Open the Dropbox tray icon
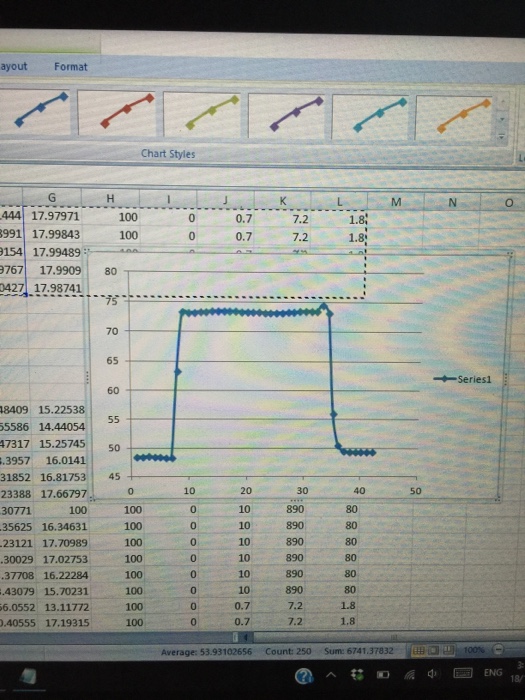 click(x=357, y=675)
